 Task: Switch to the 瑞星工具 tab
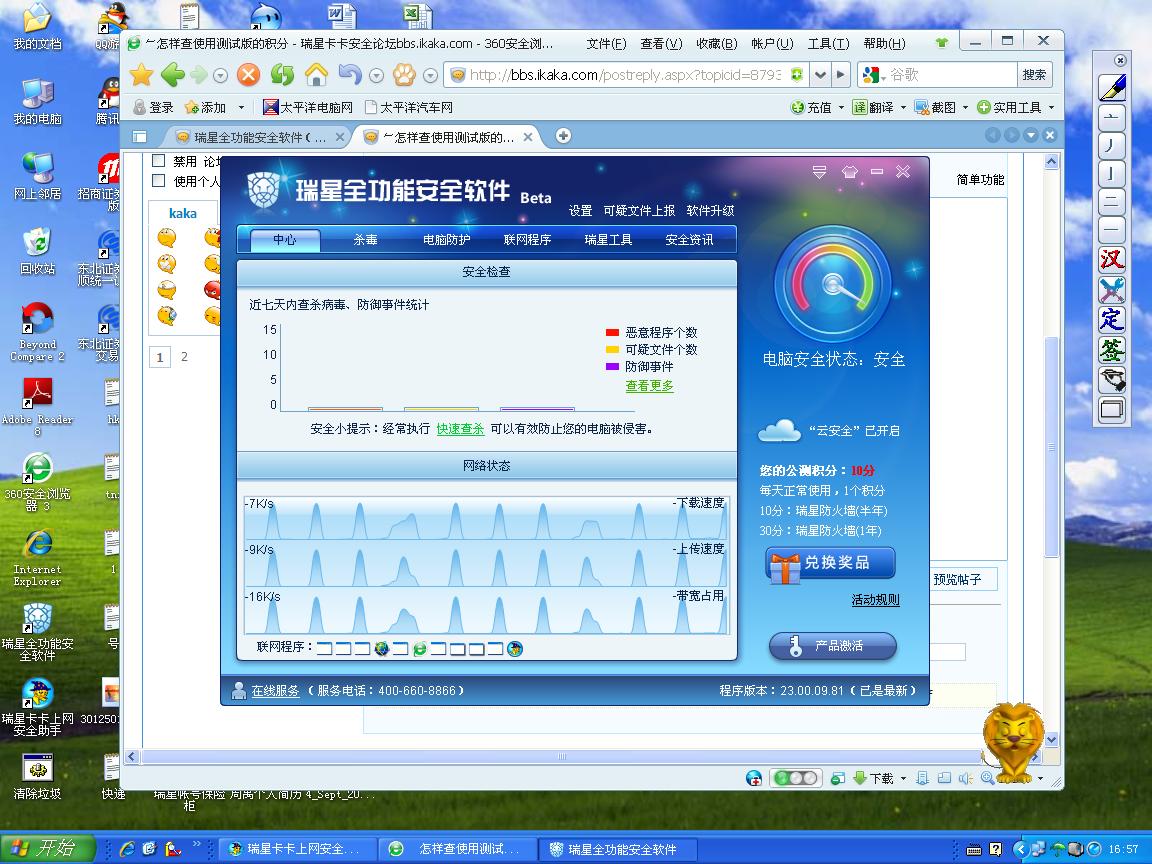(x=608, y=240)
